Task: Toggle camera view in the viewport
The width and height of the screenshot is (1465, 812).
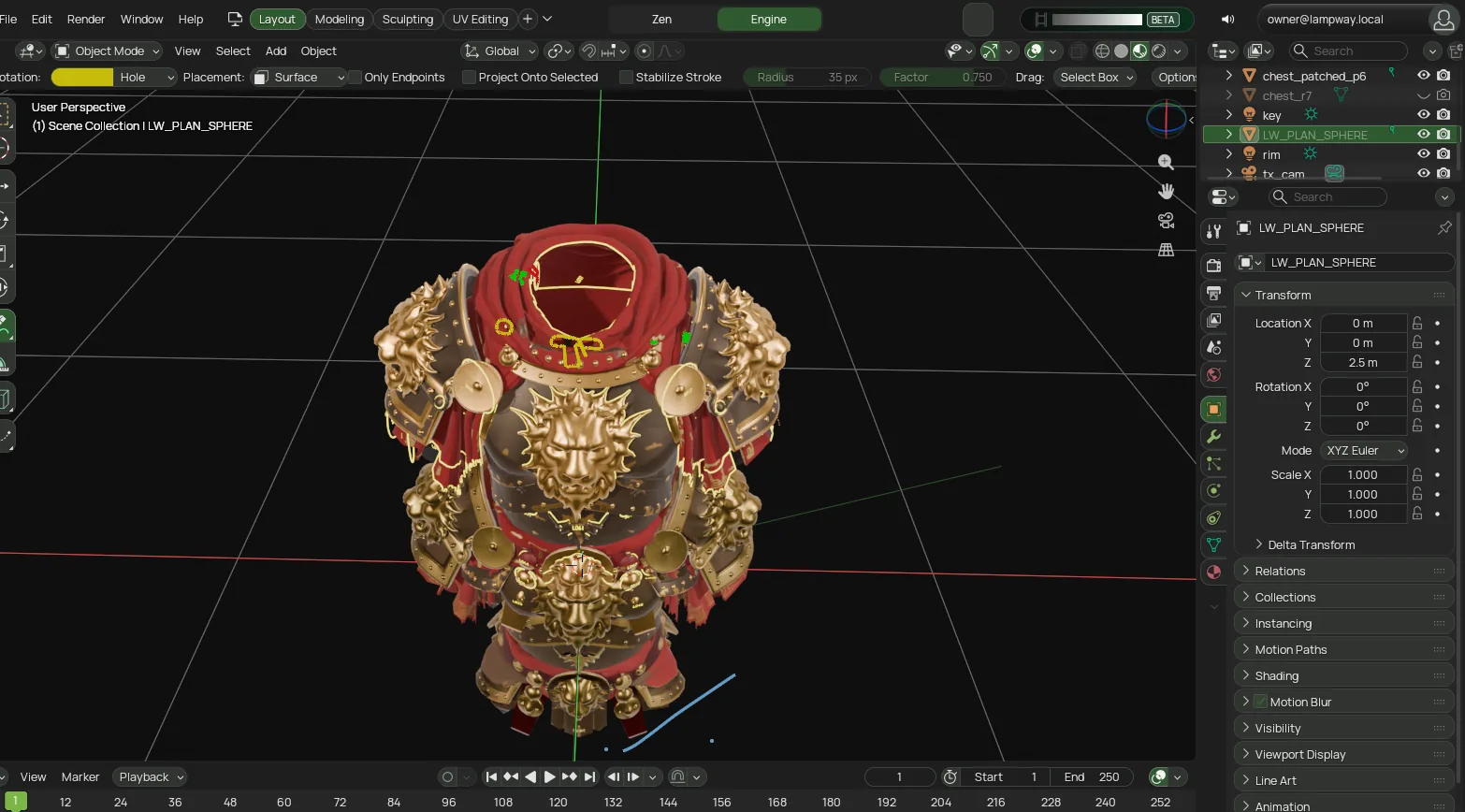Action: coord(1166,221)
